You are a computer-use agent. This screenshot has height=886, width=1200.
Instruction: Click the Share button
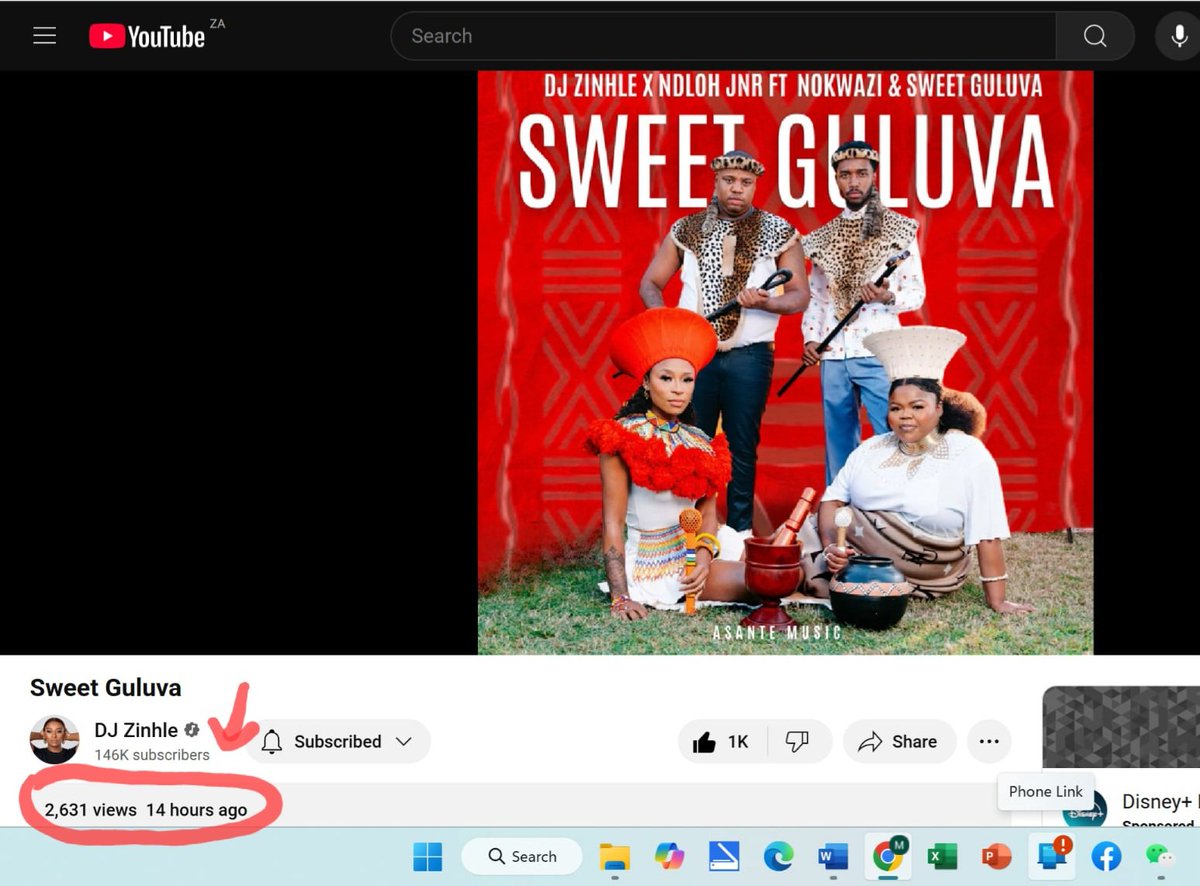pos(899,741)
